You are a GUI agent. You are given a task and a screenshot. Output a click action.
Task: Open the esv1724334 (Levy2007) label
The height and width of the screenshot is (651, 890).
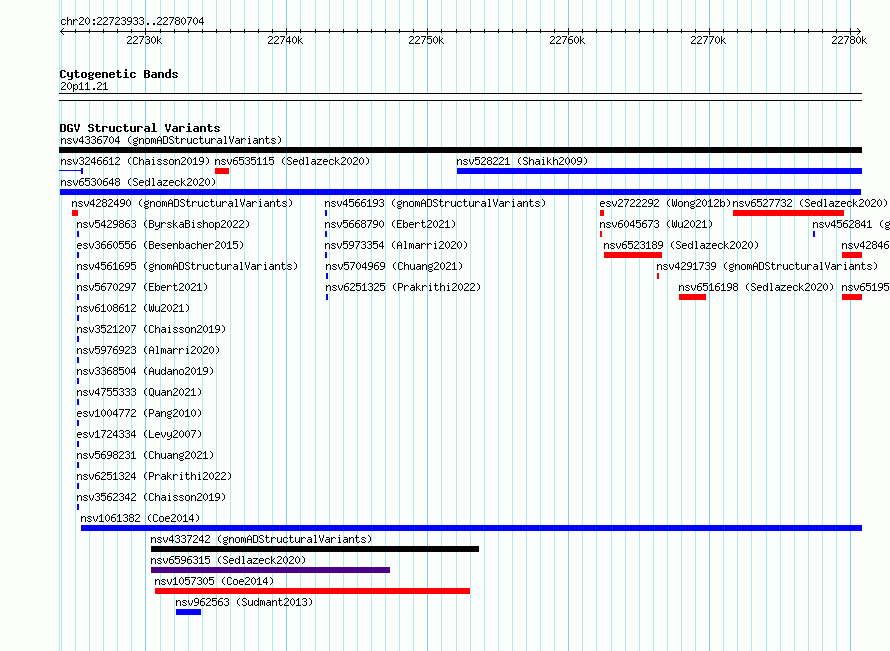pos(139,434)
